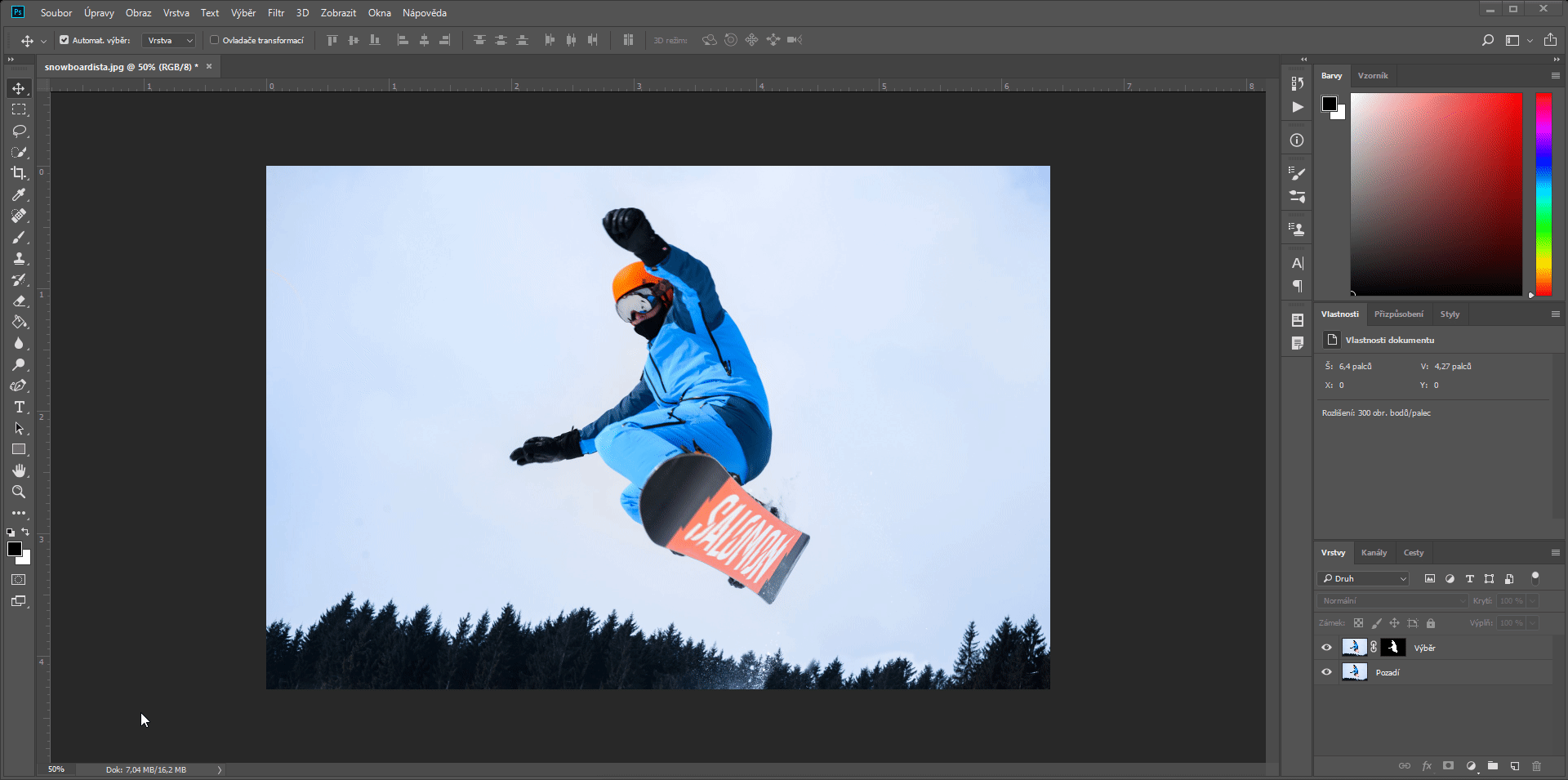Enable the Ovladače transformací checkbox
The height and width of the screenshot is (780, 1568).
(x=213, y=39)
